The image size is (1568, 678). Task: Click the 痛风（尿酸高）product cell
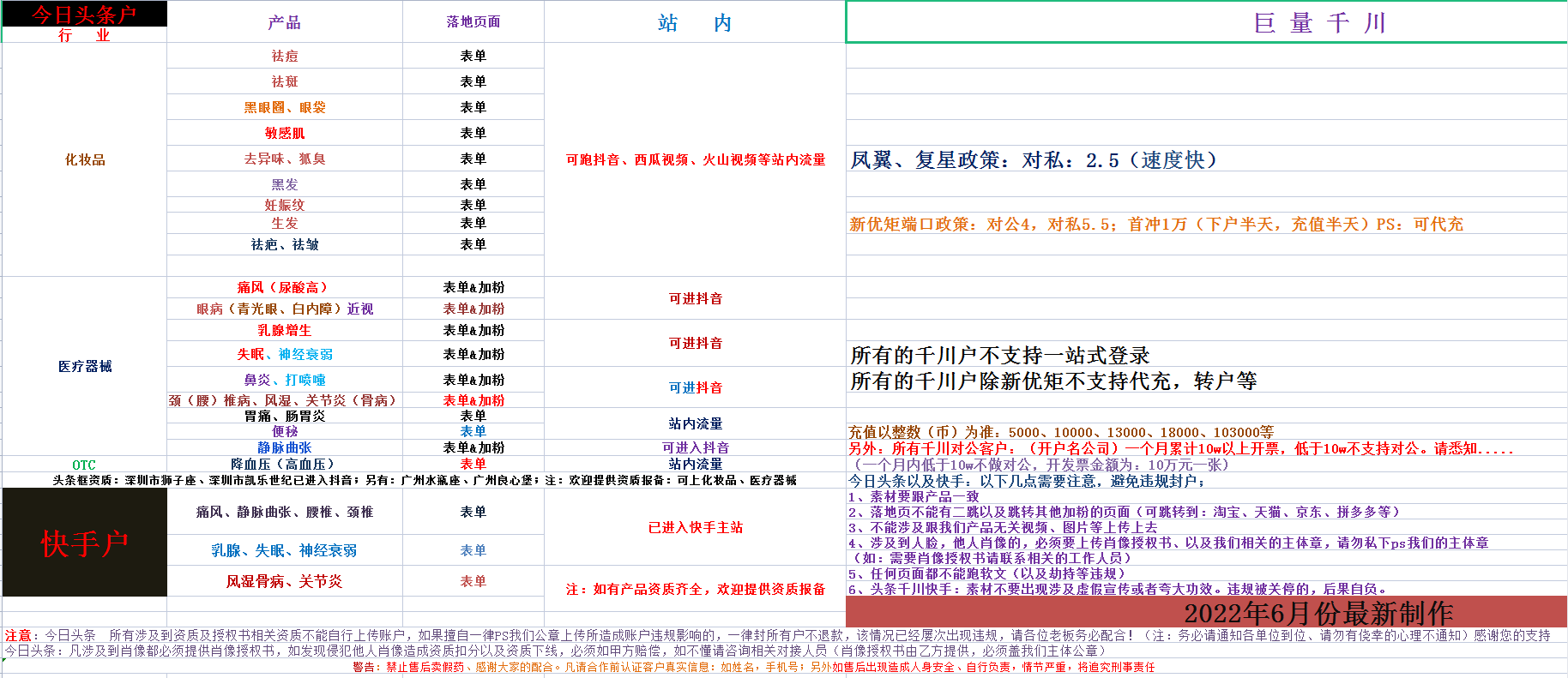pyautogui.click(x=284, y=287)
